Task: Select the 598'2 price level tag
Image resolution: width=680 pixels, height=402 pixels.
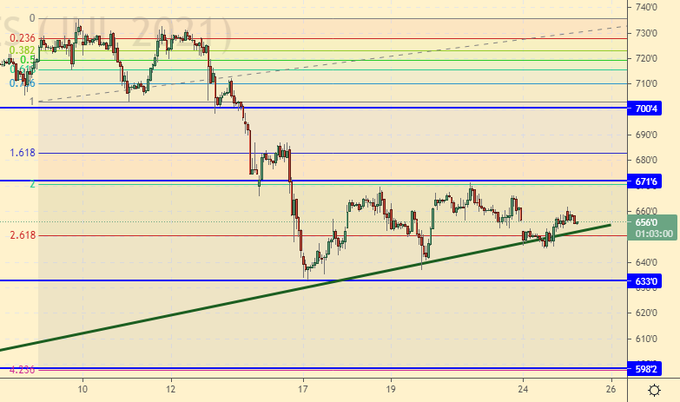Action: tap(646, 368)
